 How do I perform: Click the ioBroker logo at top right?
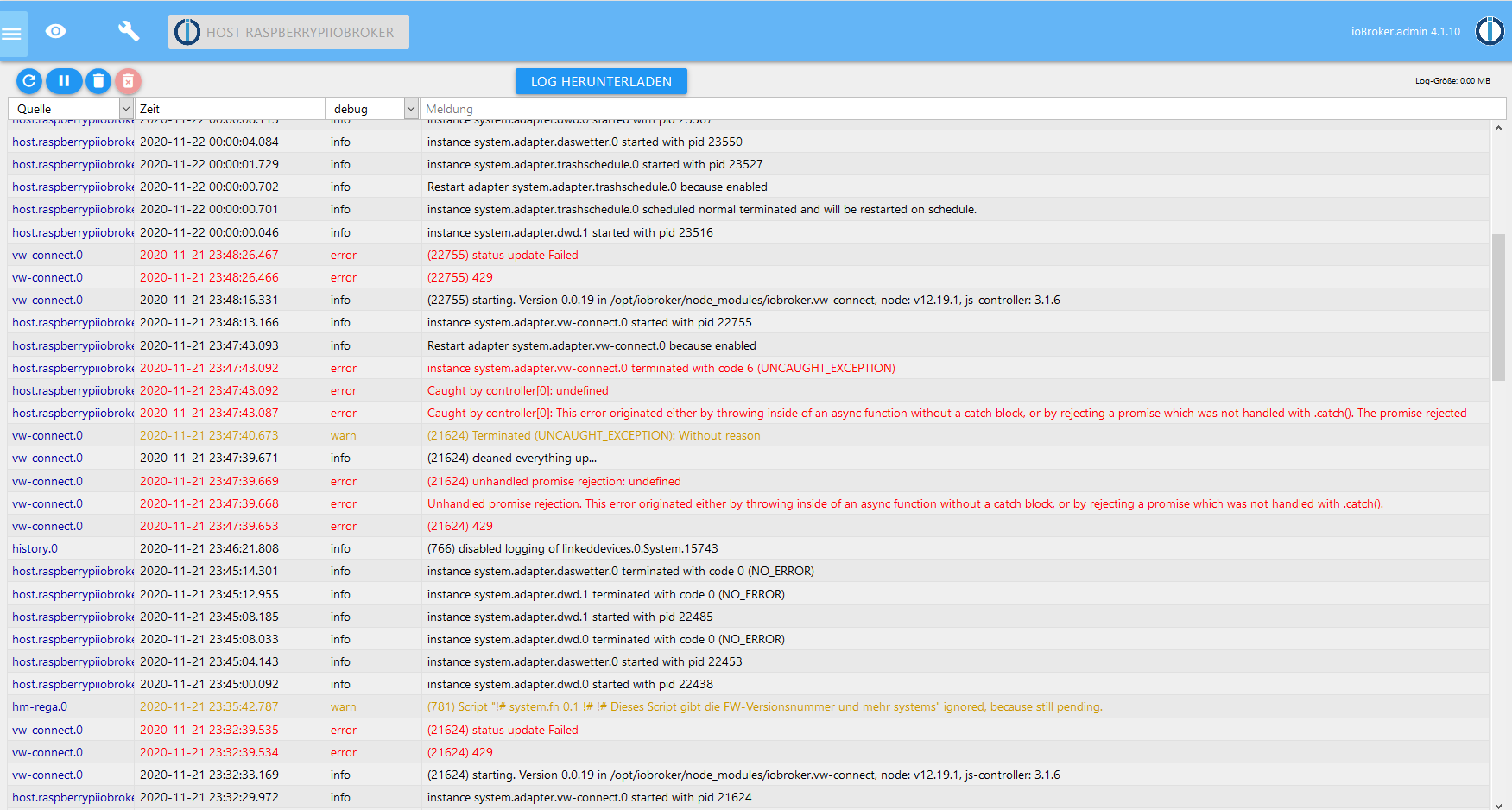(1489, 31)
